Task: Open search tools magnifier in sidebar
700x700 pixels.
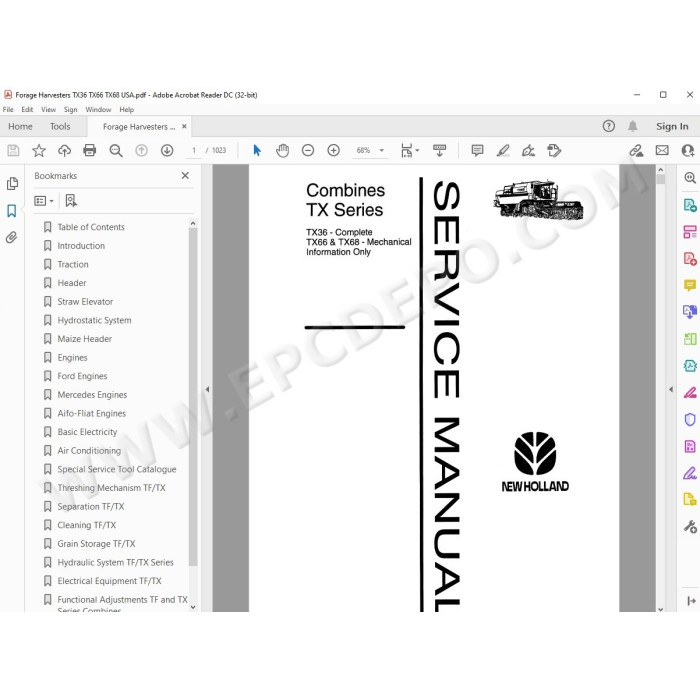Action: (690, 178)
